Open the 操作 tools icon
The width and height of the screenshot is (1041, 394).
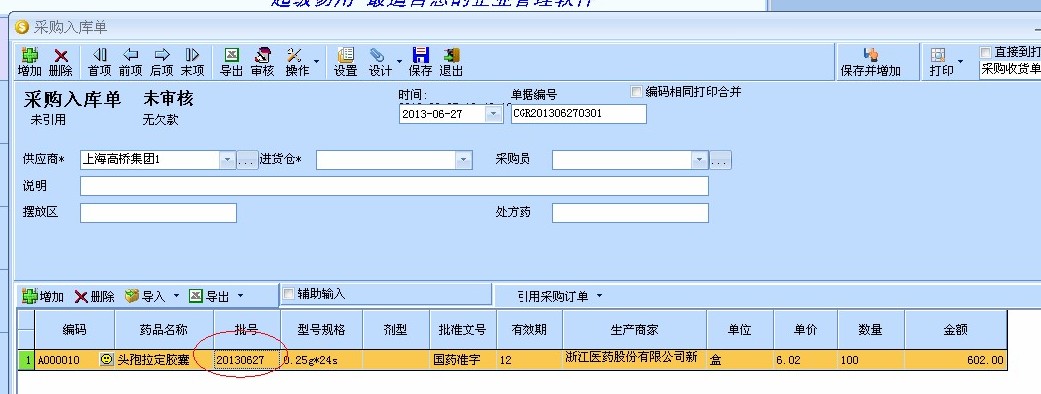click(293, 54)
